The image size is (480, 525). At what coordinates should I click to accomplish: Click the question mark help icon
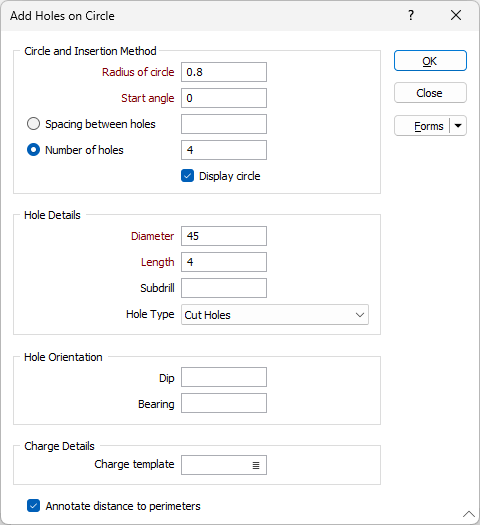411,15
